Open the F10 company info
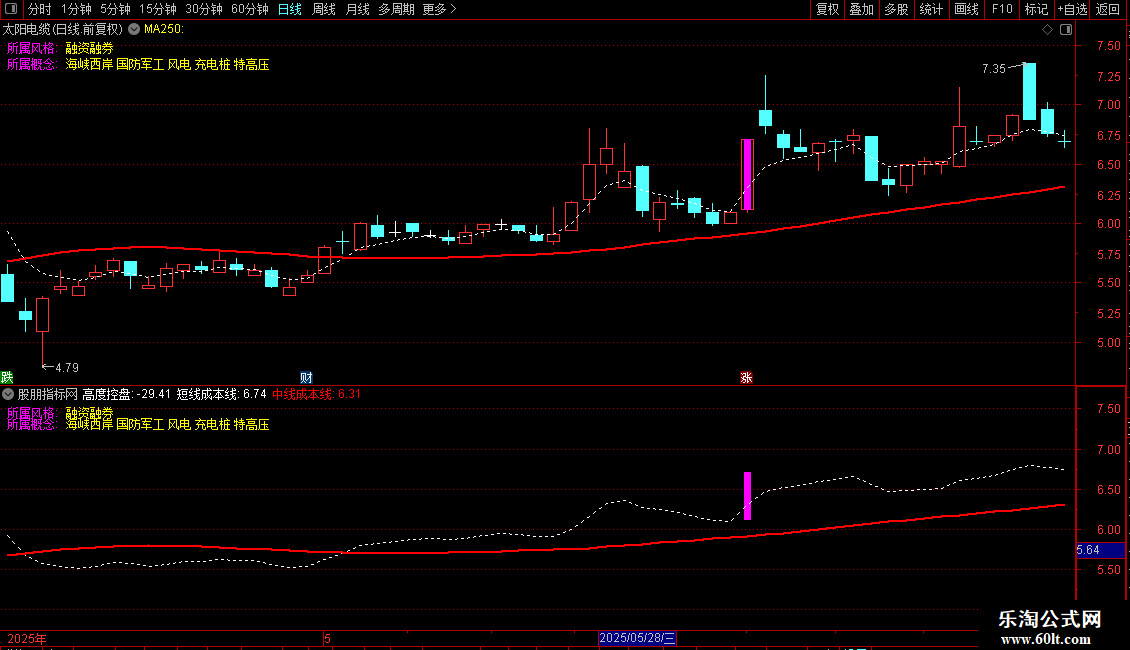The width and height of the screenshot is (1130, 650). [x=1002, y=9]
